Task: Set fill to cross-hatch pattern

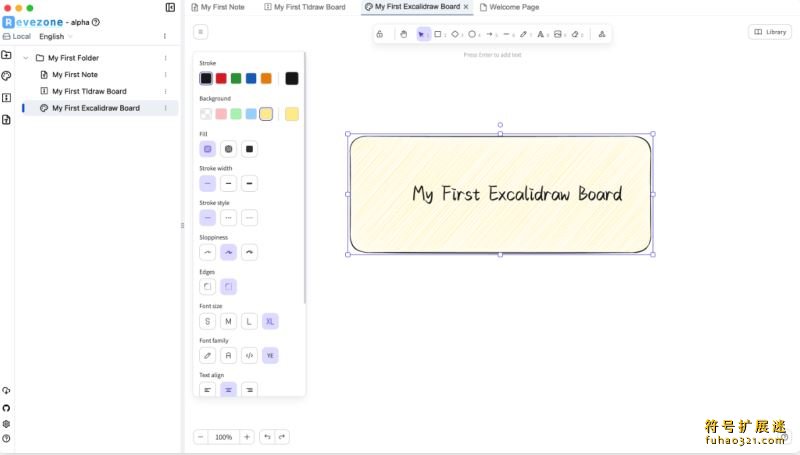Action: [229, 149]
